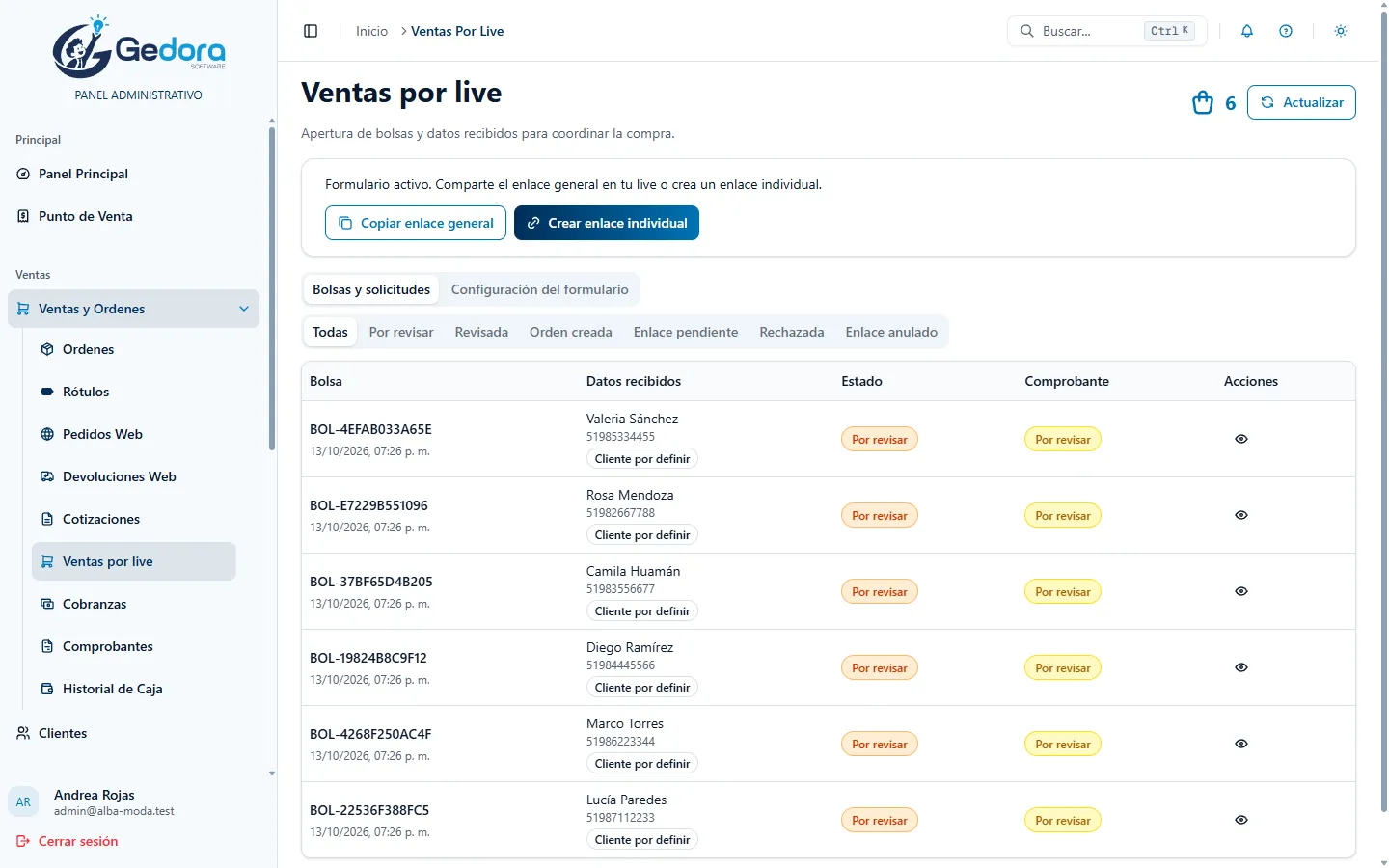This screenshot has width=1389, height=868.
Task: Go to Rótulos in sidebar
Action: [x=133, y=392]
